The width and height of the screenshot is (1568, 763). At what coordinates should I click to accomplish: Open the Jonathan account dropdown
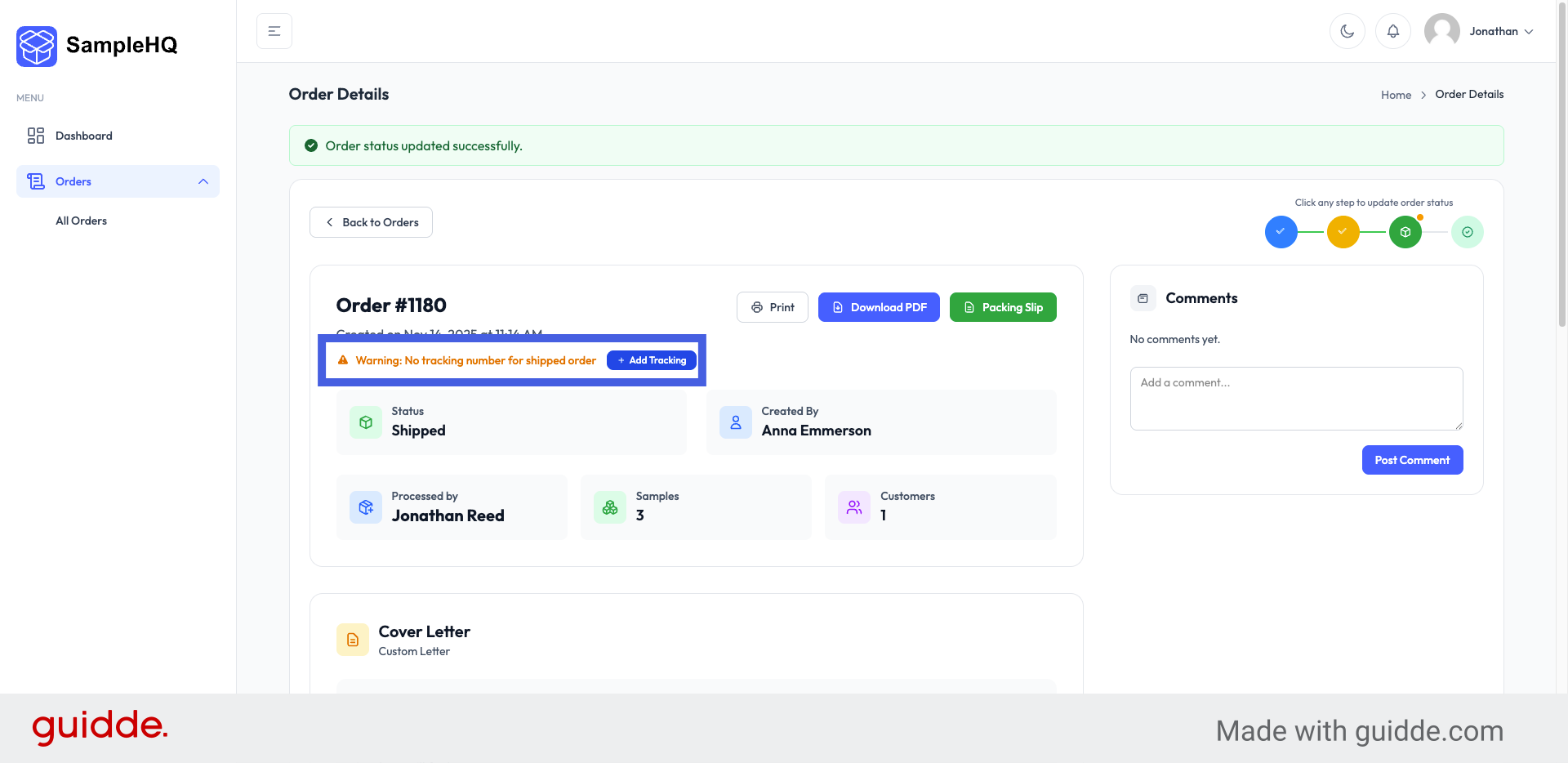click(1501, 30)
